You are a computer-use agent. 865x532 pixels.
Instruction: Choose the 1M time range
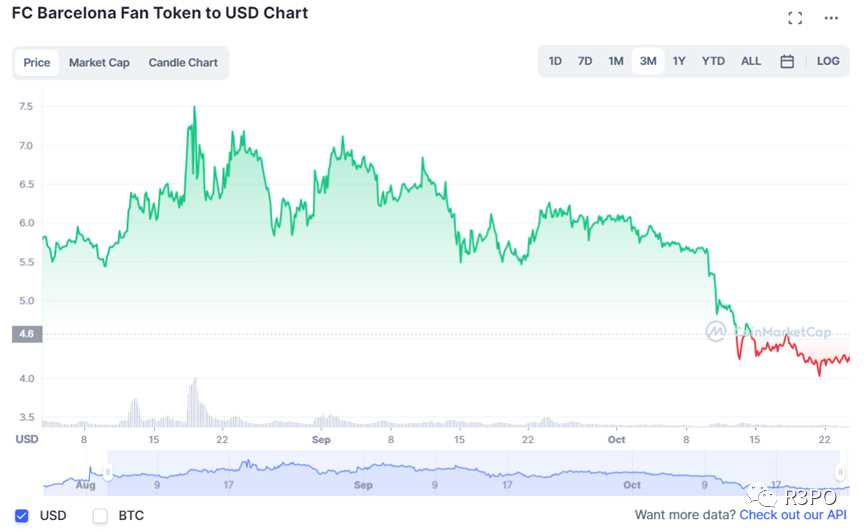(x=616, y=61)
